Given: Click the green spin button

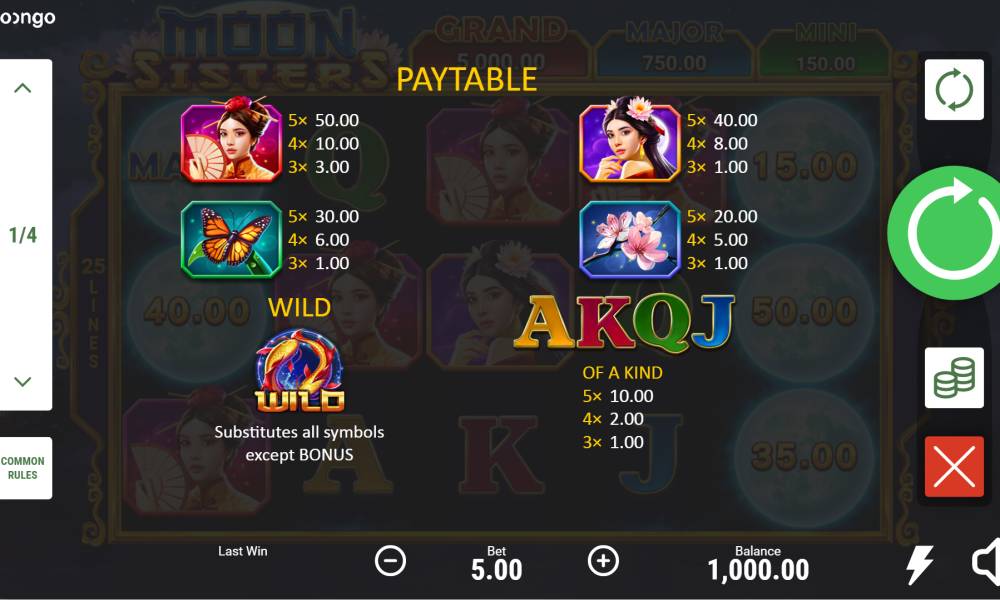Looking at the screenshot, I should (947, 233).
